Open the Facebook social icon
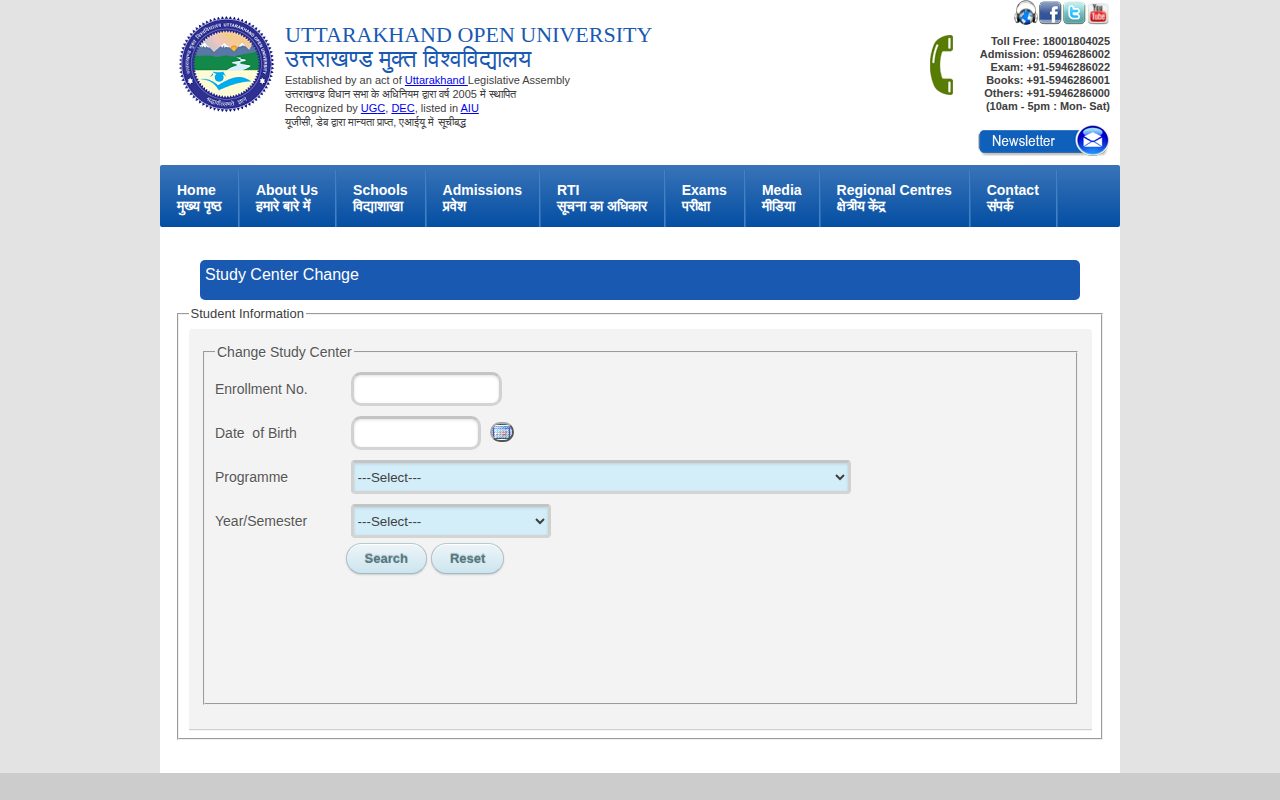This screenshot has height=800, width=1280. (1050, 13)
